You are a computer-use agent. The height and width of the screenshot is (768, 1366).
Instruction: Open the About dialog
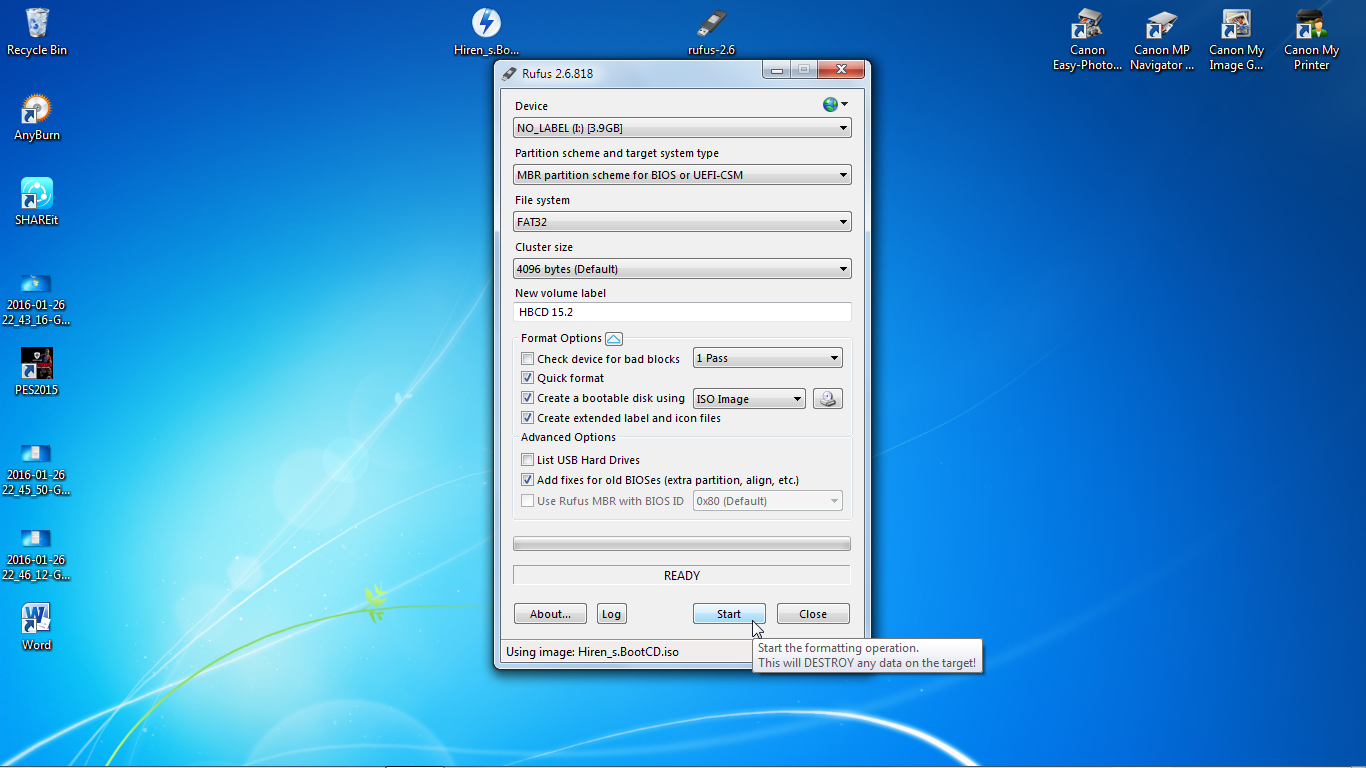pyautogui.click(x=550, y=614)
